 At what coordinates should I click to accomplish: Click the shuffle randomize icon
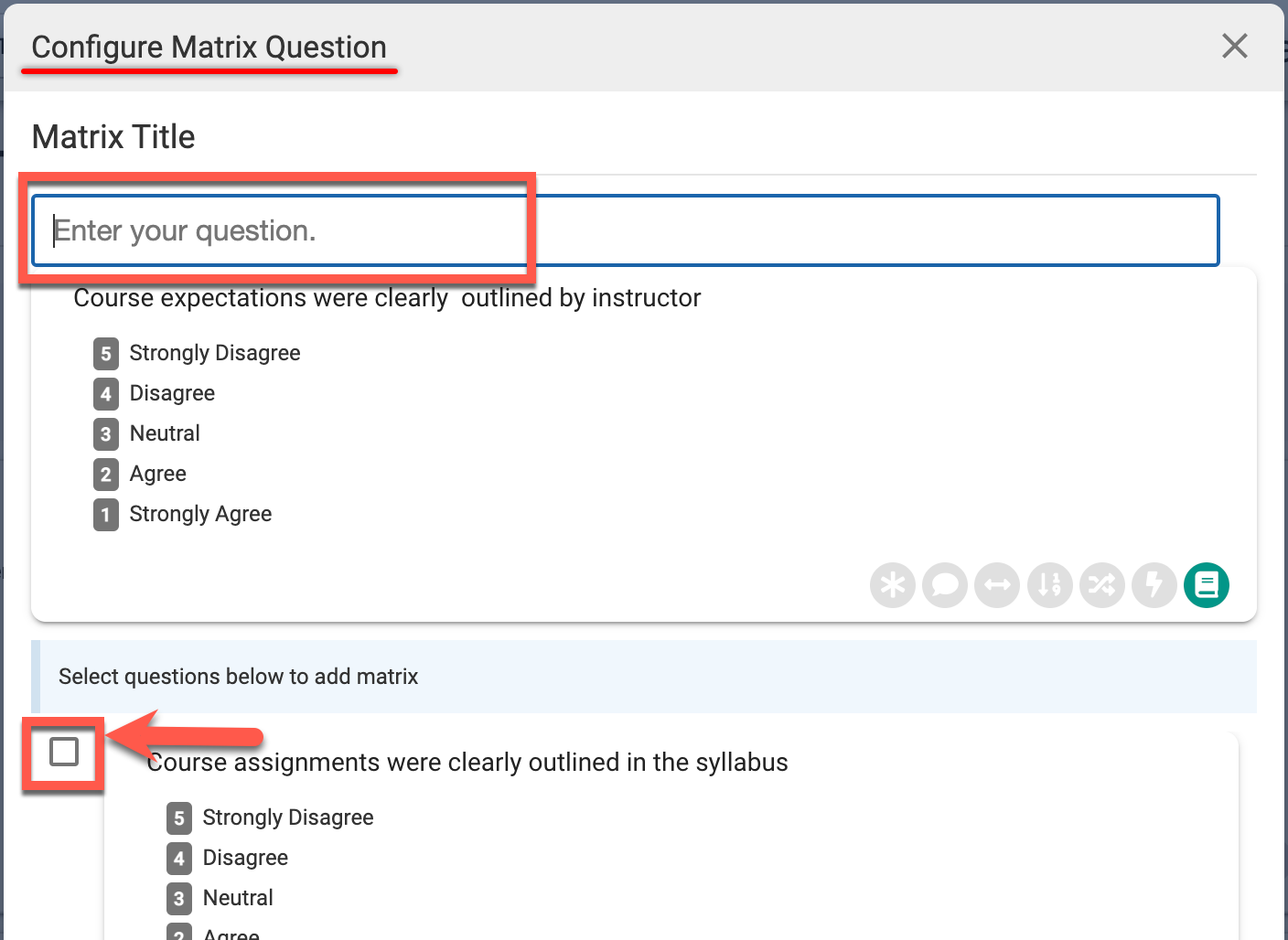[1101, 585]
